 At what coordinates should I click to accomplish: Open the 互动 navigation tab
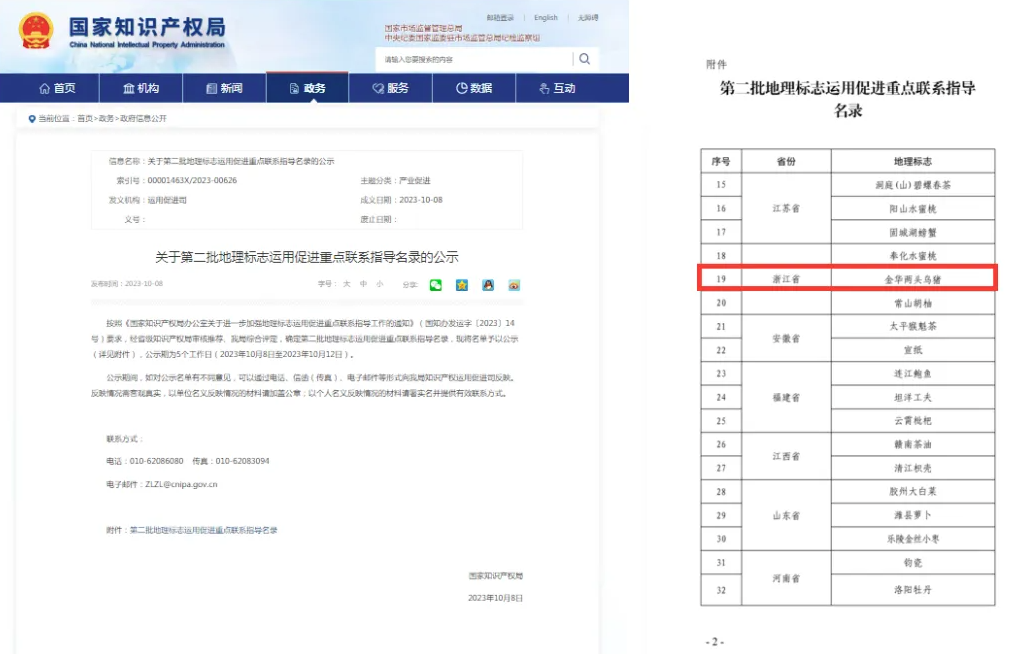click(558, 88)
